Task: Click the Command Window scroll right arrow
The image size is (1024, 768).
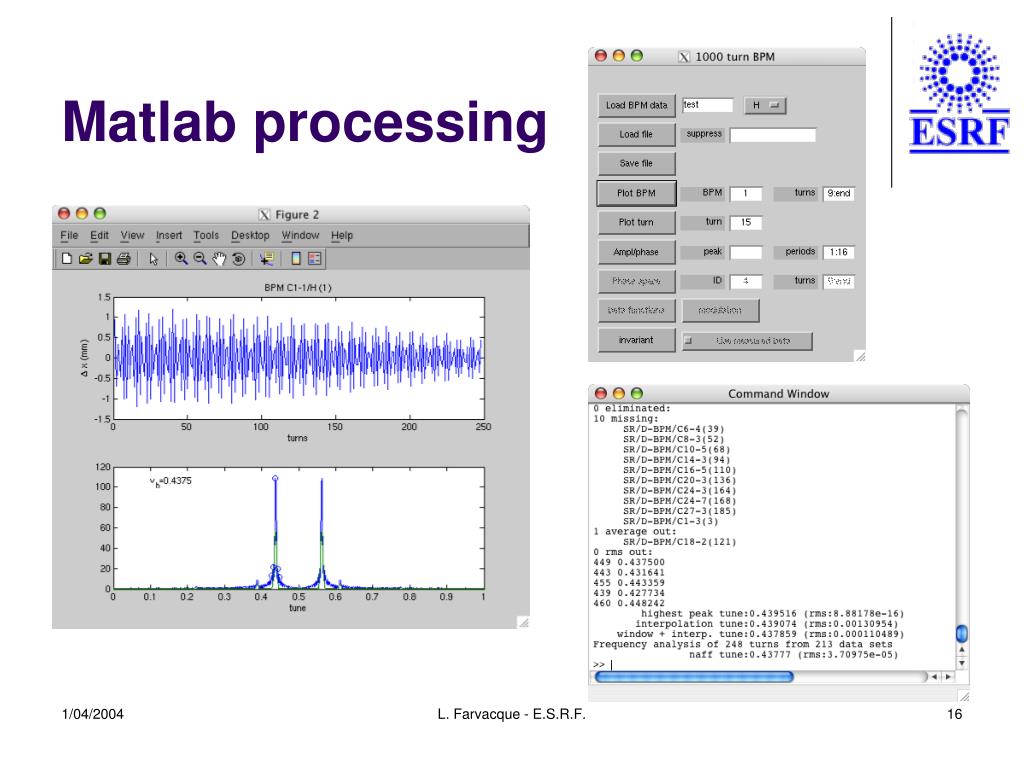Action: pyautogui.click(x=948, y=677)
